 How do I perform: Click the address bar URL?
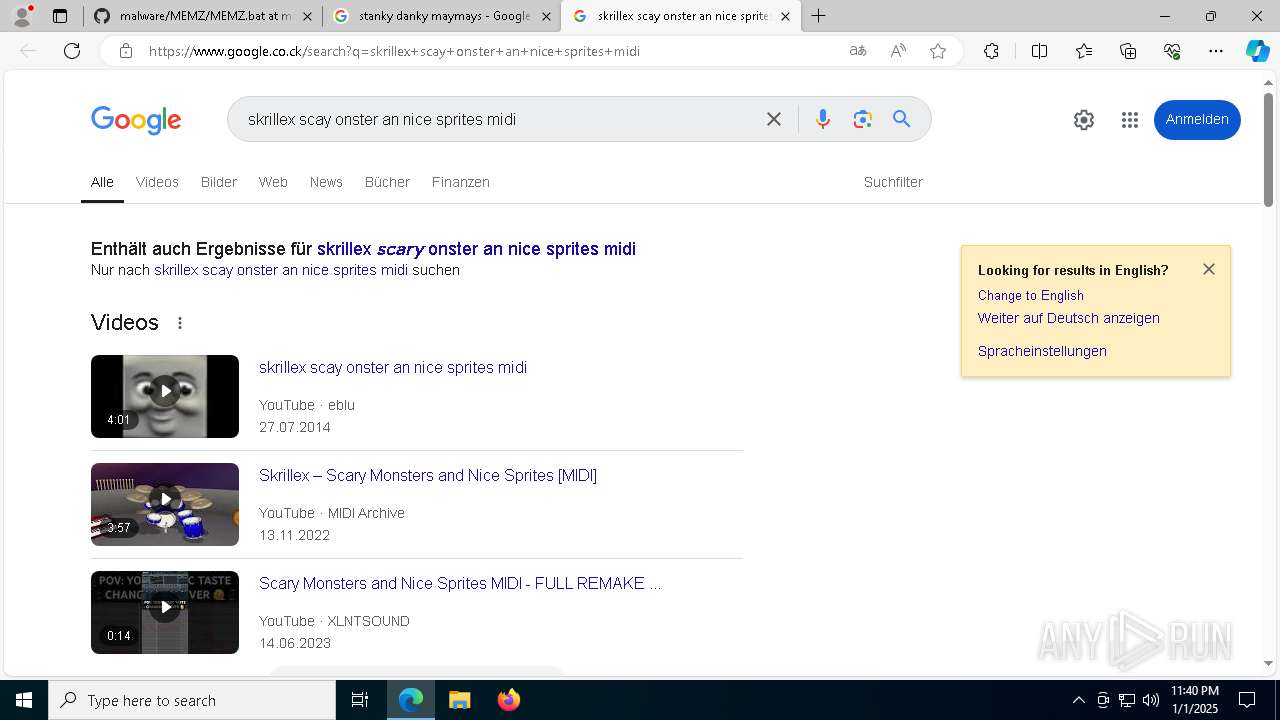(394, 51)
